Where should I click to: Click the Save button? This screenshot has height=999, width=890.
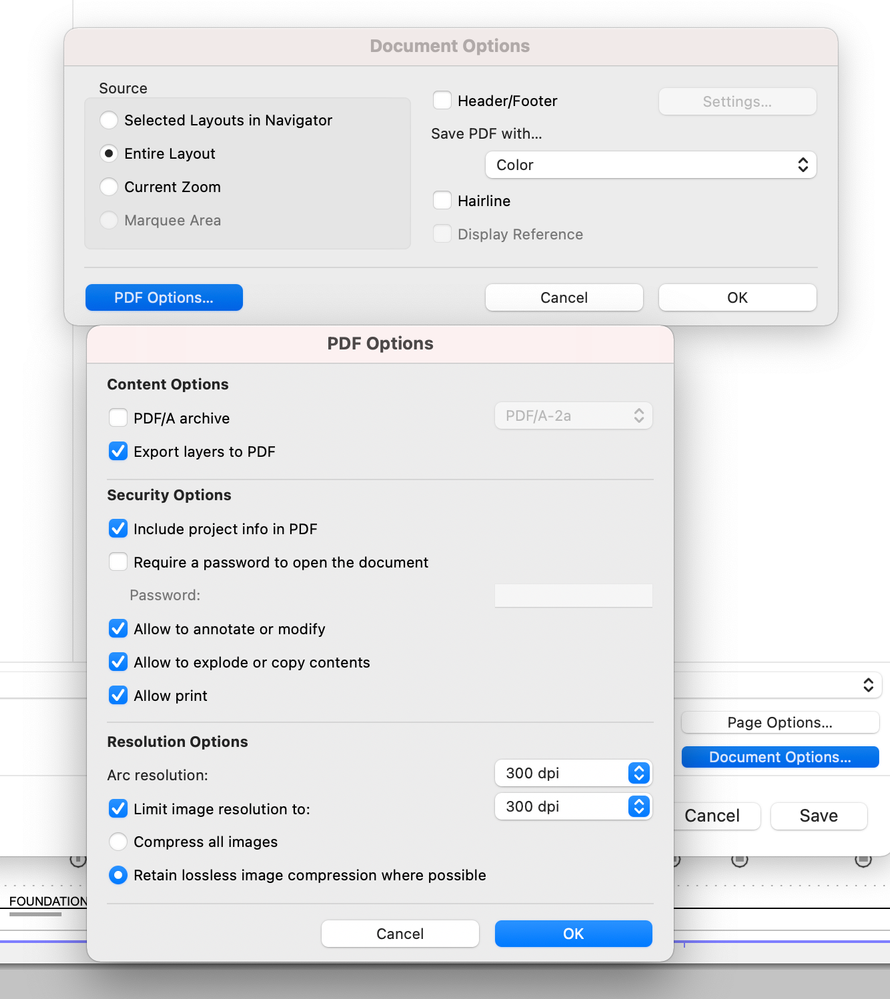click(x=818, y=816)
